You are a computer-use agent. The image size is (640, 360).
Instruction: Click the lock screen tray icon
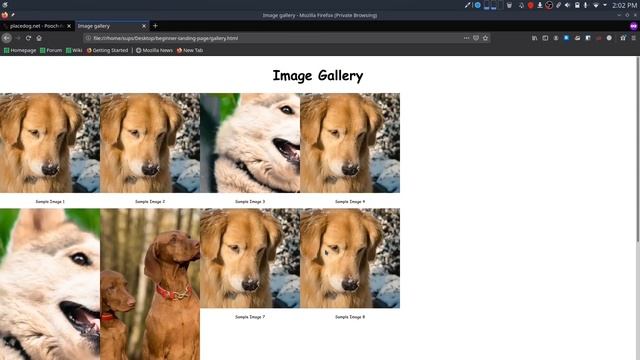tap(577, 5)
